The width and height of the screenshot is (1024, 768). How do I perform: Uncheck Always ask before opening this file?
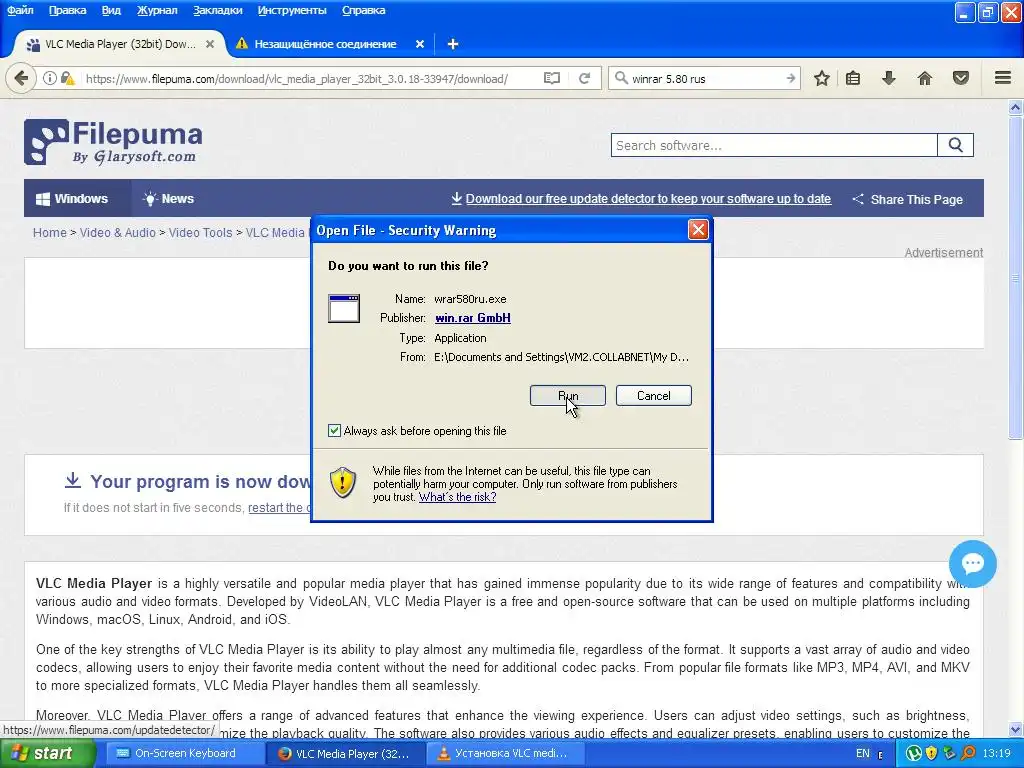334,430
